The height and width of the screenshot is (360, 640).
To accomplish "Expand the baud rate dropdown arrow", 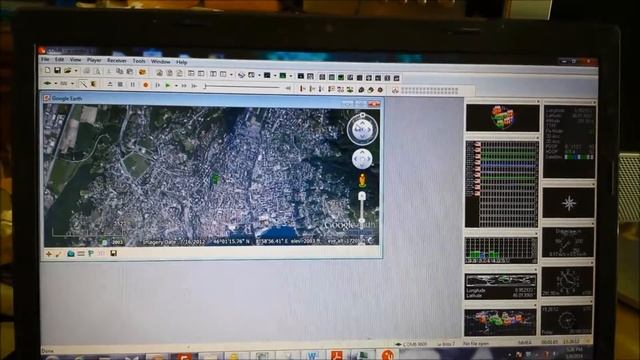I will pos(72,84).
